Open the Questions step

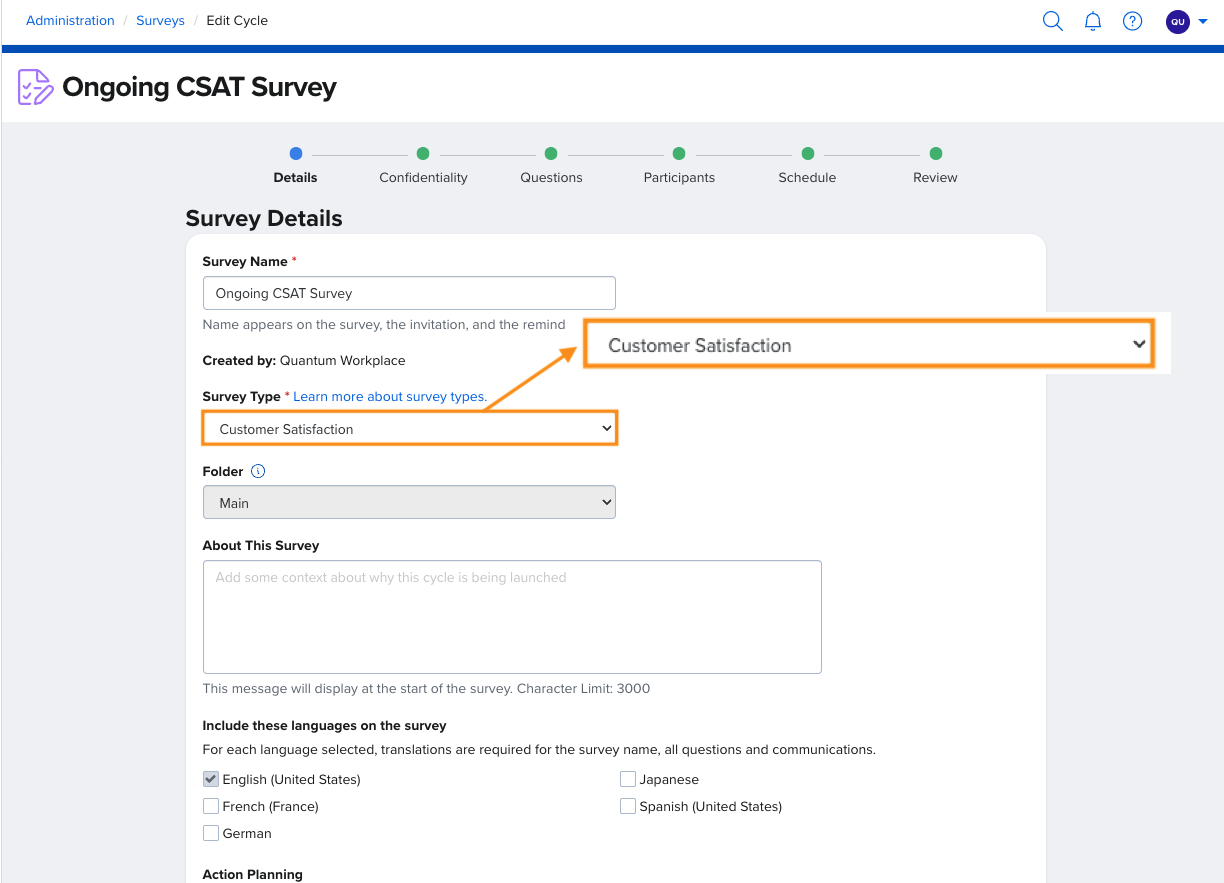(551, 165)
